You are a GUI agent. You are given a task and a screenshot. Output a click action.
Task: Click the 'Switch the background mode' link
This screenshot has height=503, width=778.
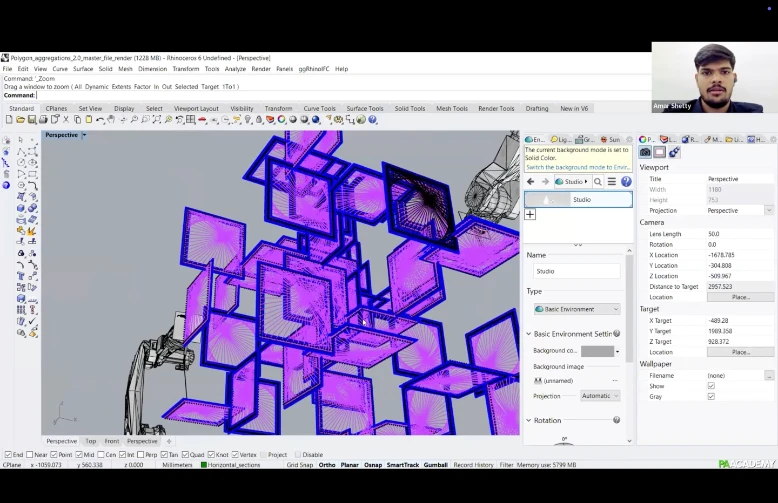pos(577,167)
